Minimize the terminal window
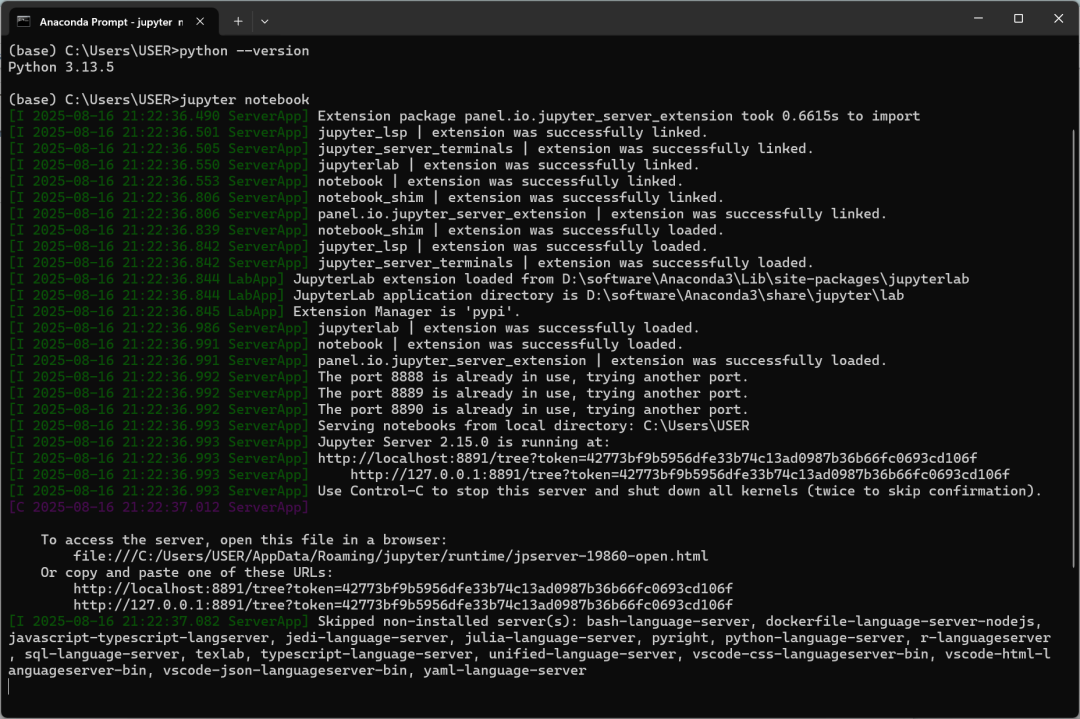 pos(978,19)
